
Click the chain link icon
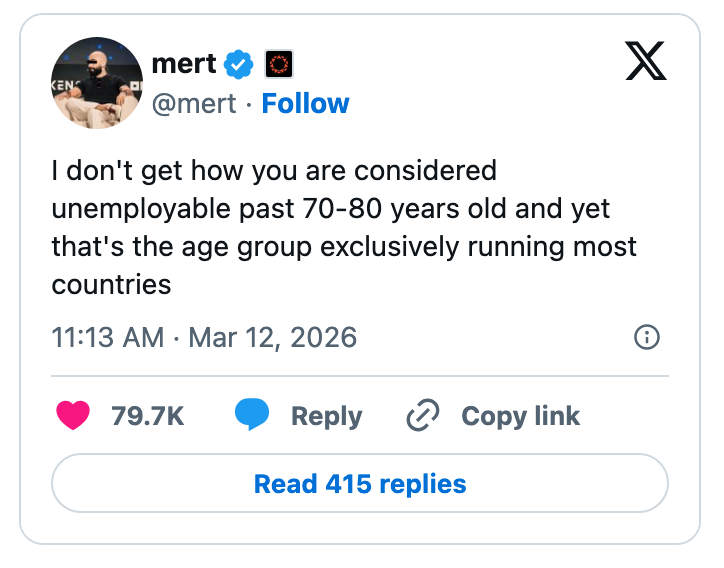click(424, 416)
